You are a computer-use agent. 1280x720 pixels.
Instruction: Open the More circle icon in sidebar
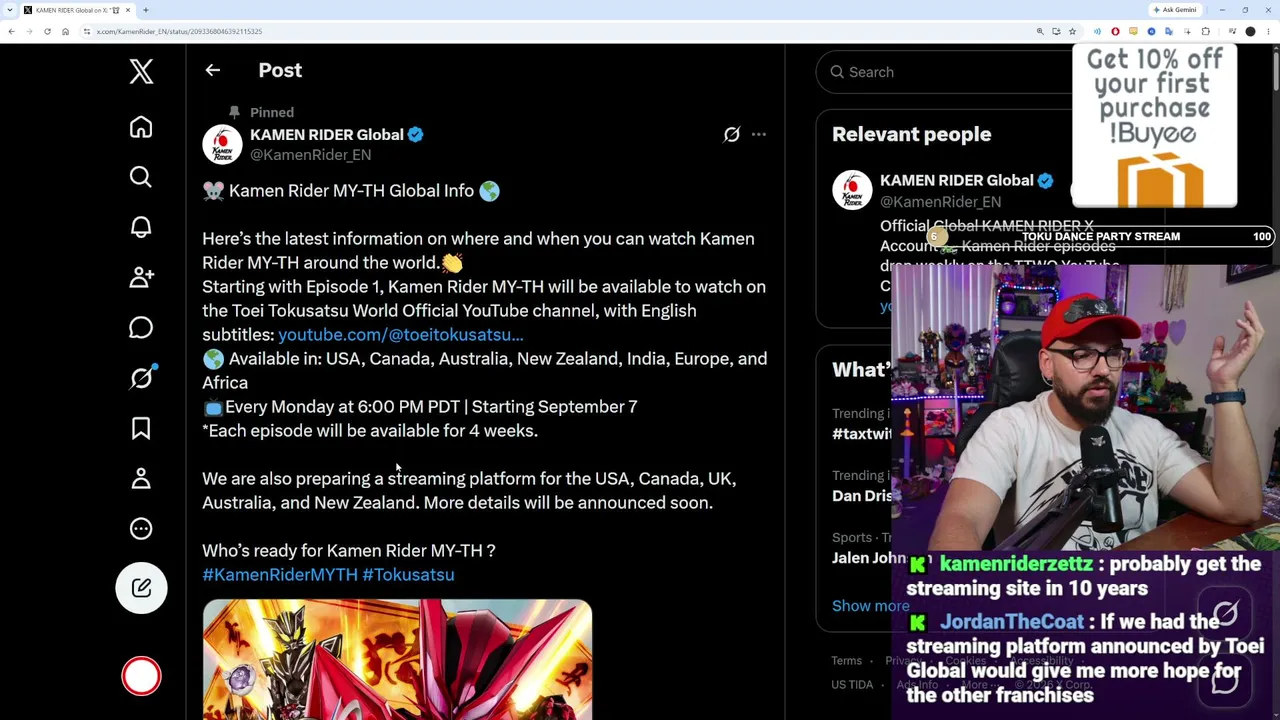coord(141,528)
